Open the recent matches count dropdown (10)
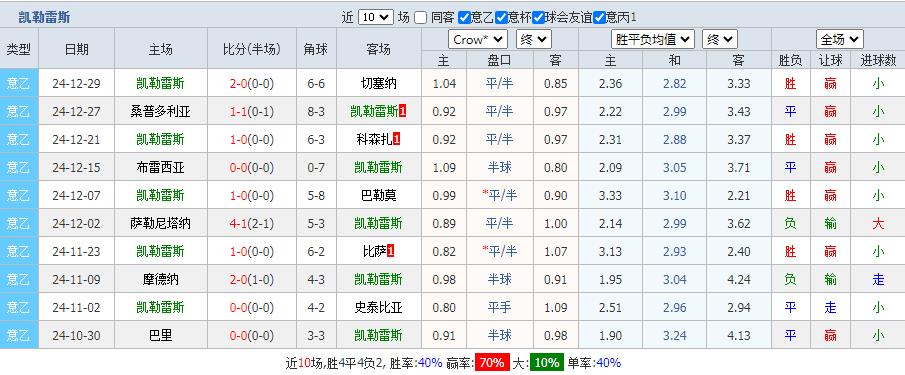 click(376, 18)
